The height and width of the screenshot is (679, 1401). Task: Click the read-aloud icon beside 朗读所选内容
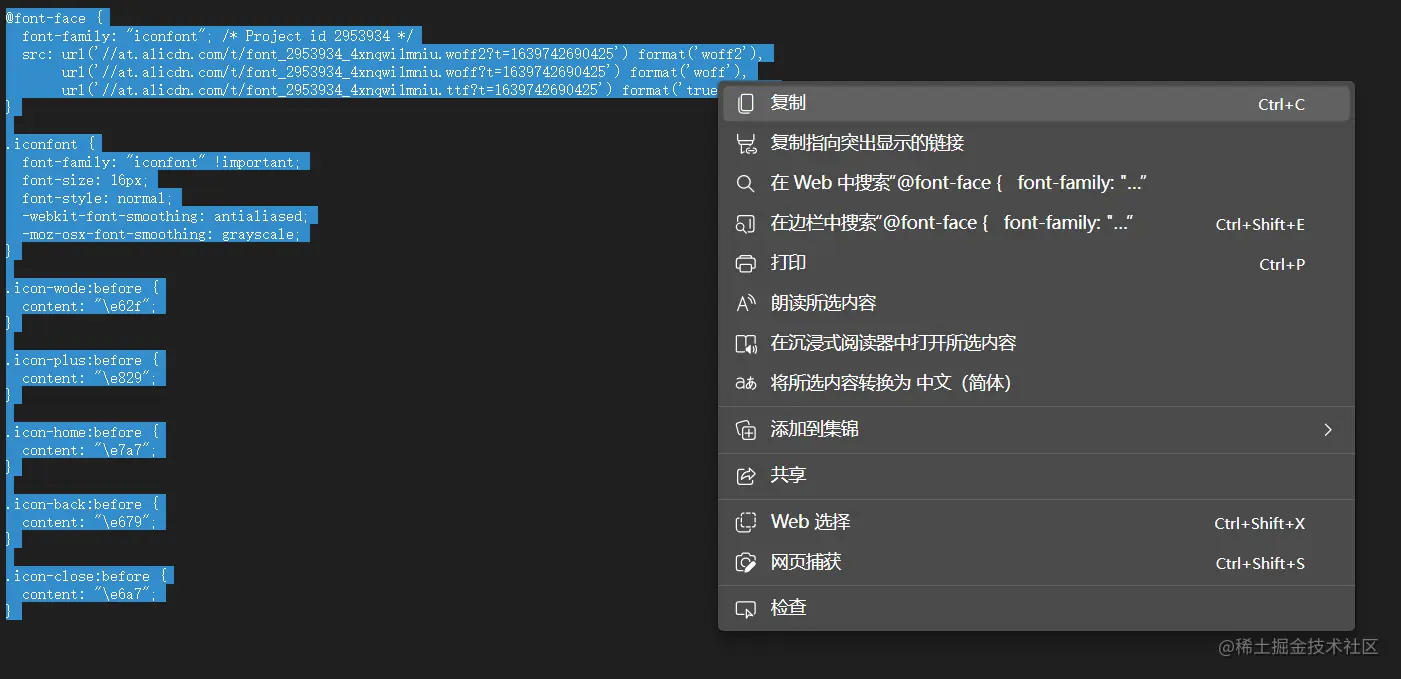tap(746, 304)
